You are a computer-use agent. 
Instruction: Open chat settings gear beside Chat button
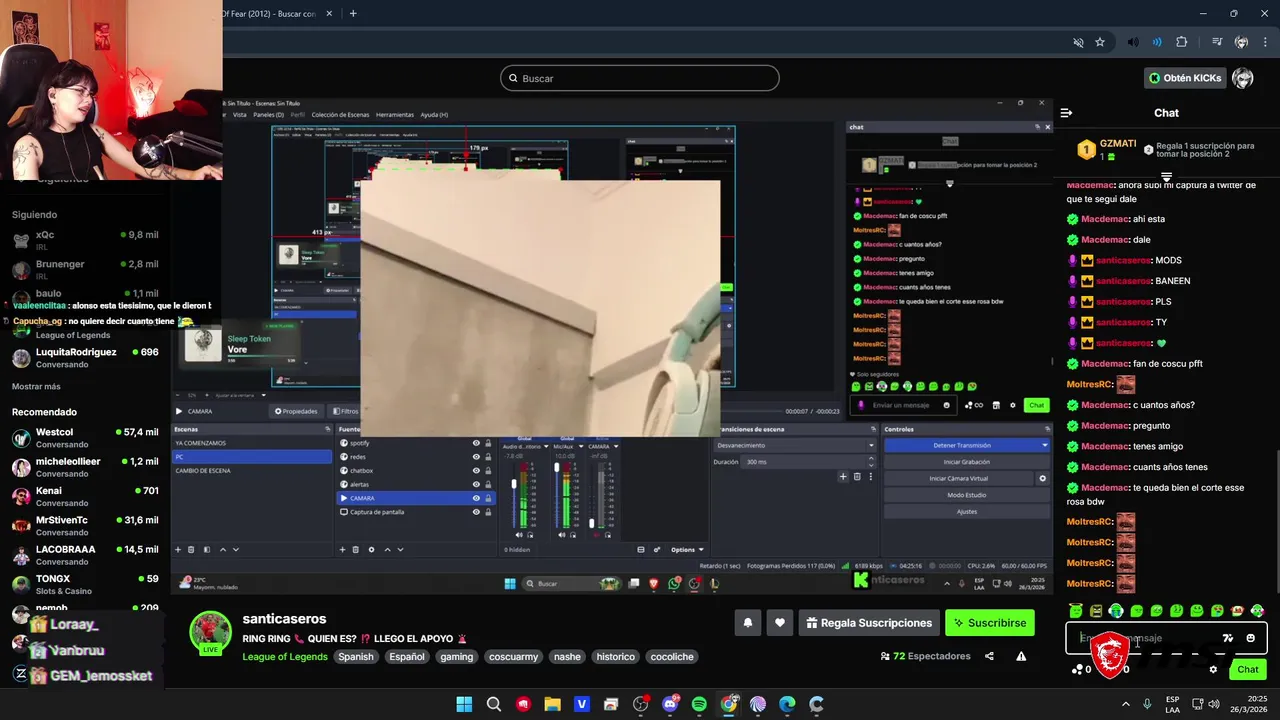coord(1213,669)
